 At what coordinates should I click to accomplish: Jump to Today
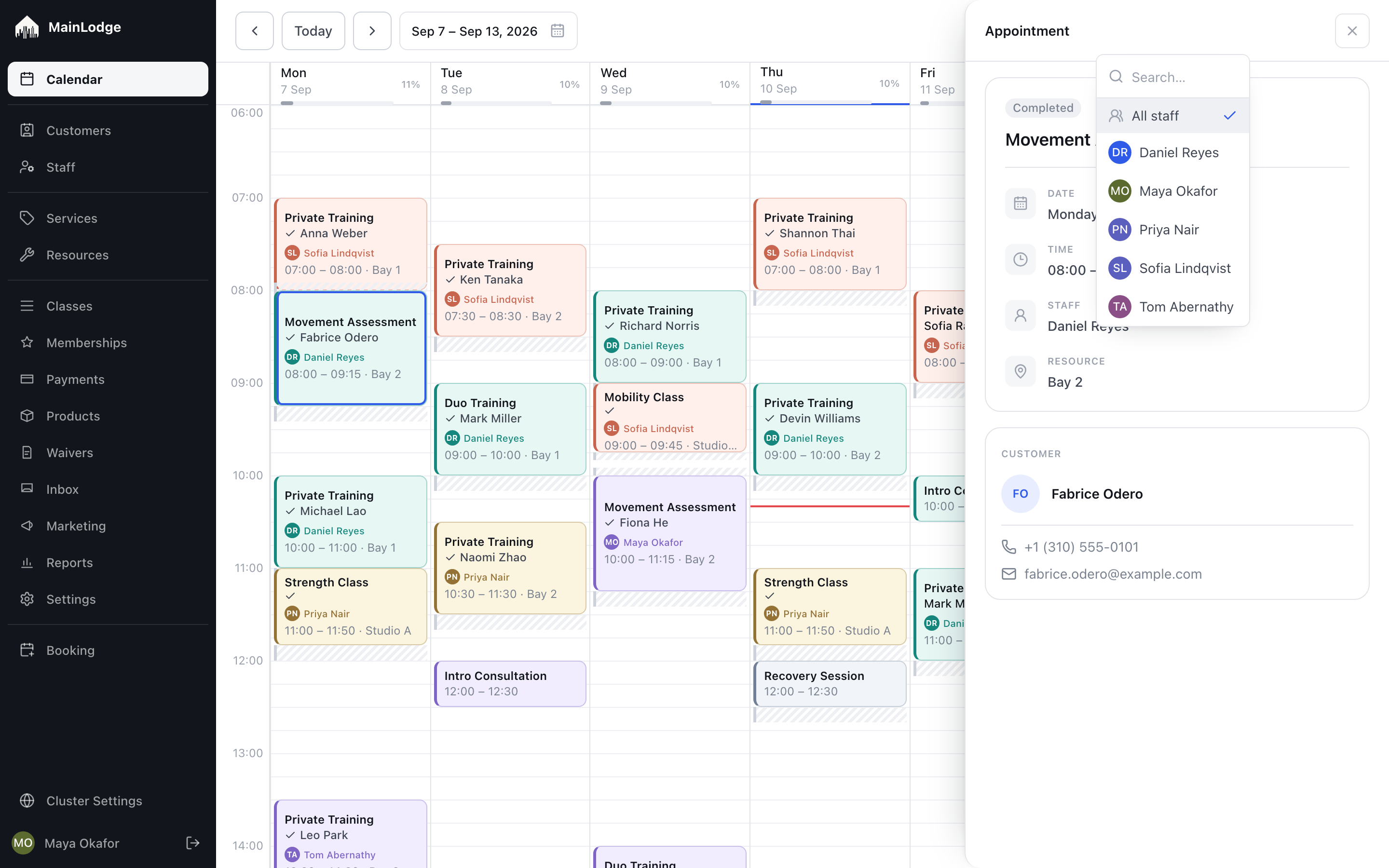tap(313, 31)
